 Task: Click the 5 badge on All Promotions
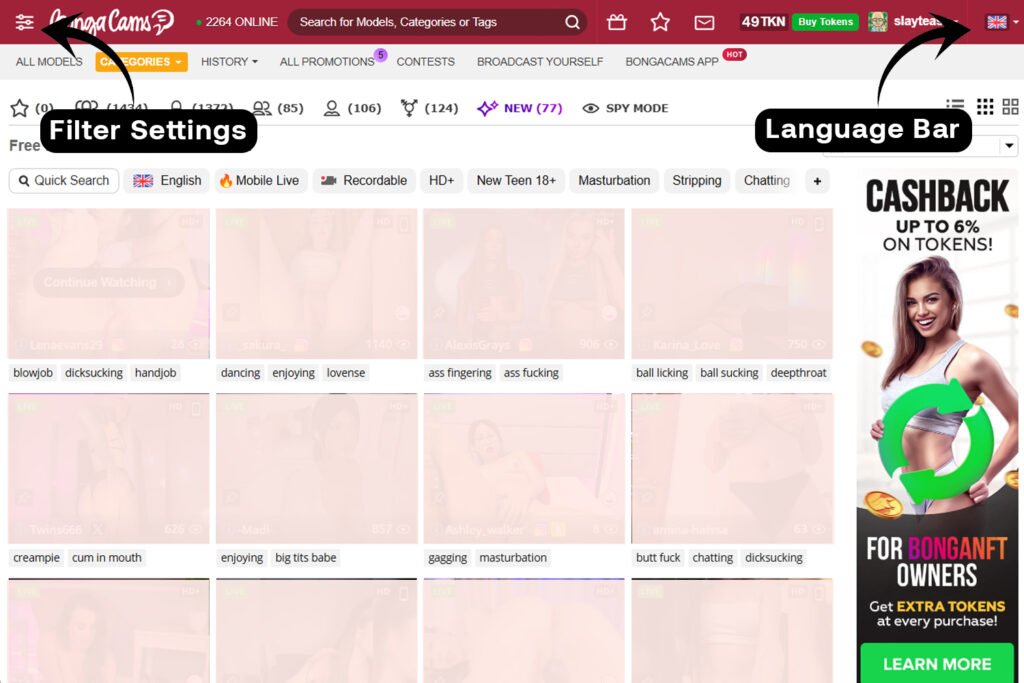[381, 55]
